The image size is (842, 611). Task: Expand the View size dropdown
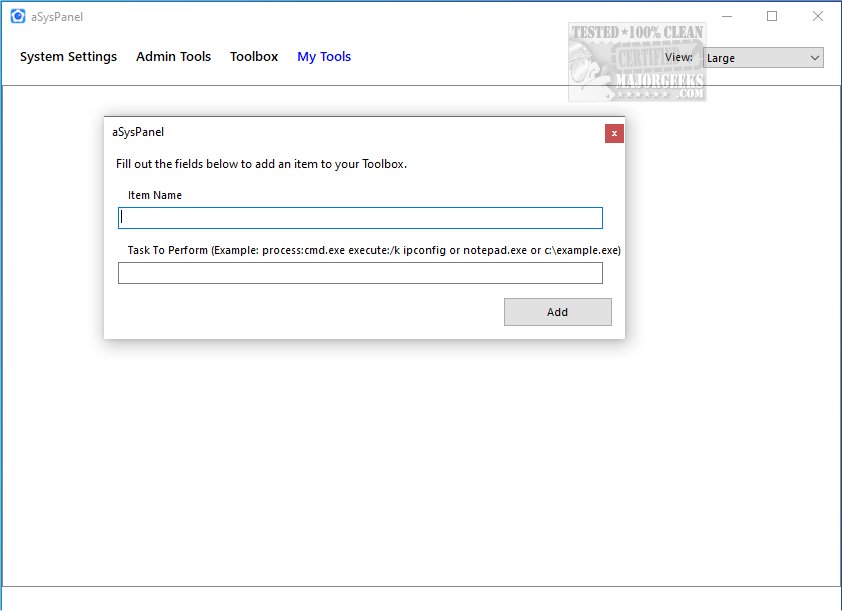point(763,58)
